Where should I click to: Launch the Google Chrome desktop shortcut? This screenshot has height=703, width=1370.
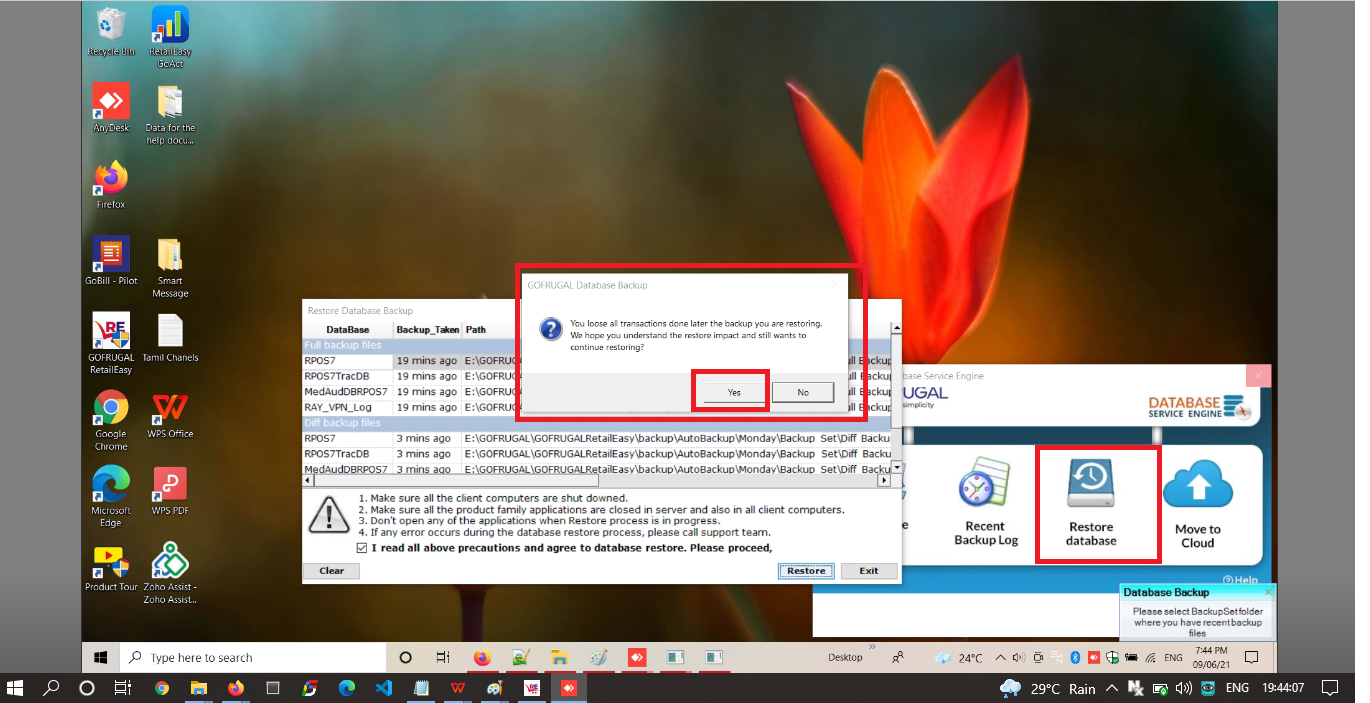(111, 420)
